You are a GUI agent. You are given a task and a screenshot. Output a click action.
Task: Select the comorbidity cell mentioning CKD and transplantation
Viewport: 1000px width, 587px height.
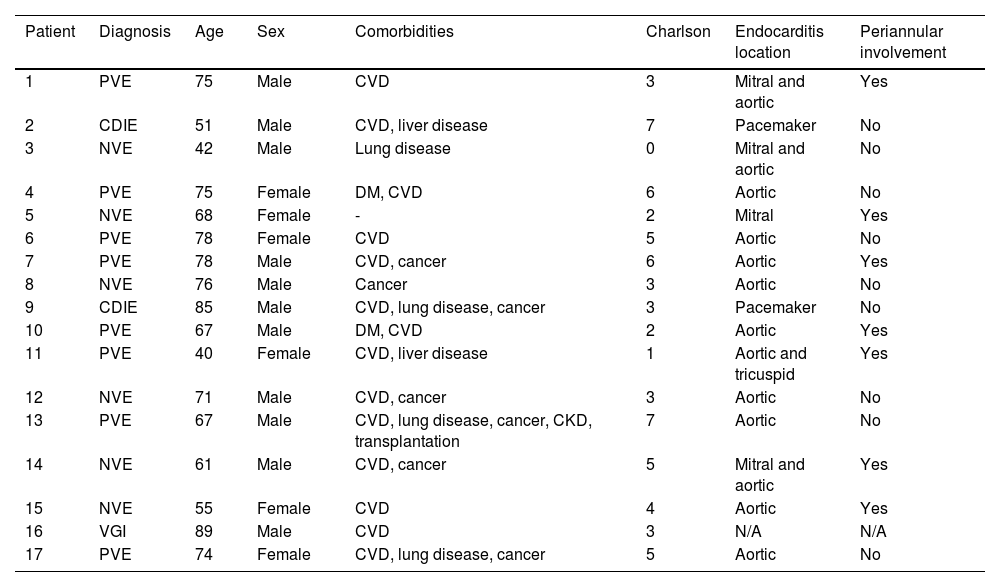point(473,430)
